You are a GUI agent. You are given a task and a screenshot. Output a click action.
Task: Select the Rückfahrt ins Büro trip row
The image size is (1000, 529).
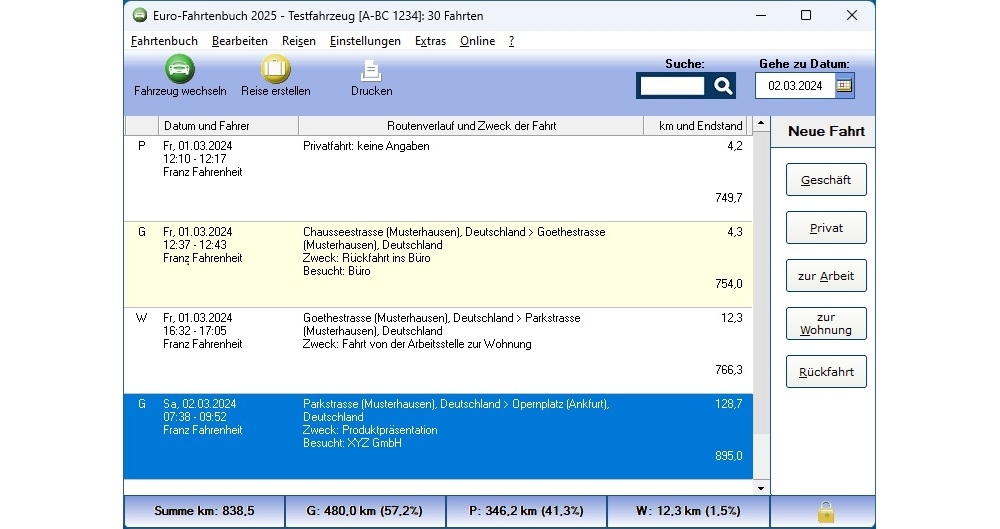438,265
